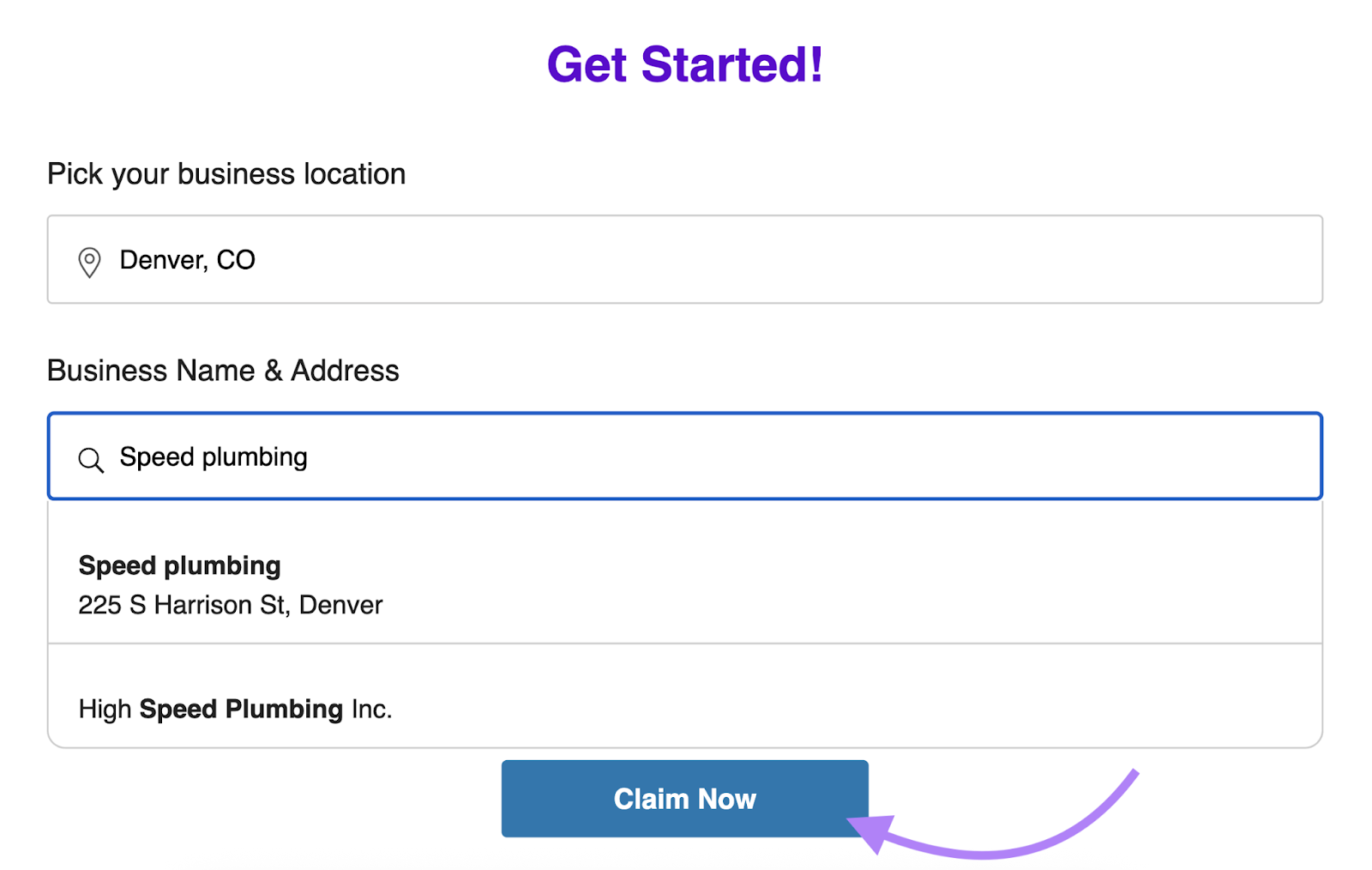This screenshot has width=1372, height=870.
Task: Click the Pick your business location label
Action: point(226,173)
